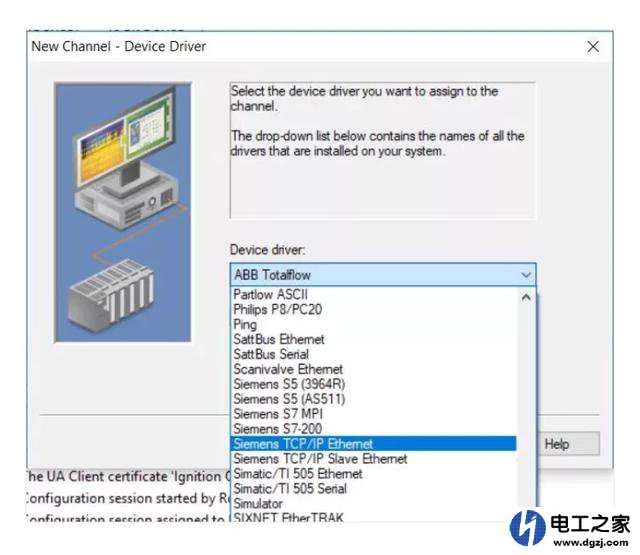Image resolution: width=640 pixels, height=555 pixels.
Task: Select Siemens TCP/IP Slave Ethernet driver
Action: coord(373,459)
